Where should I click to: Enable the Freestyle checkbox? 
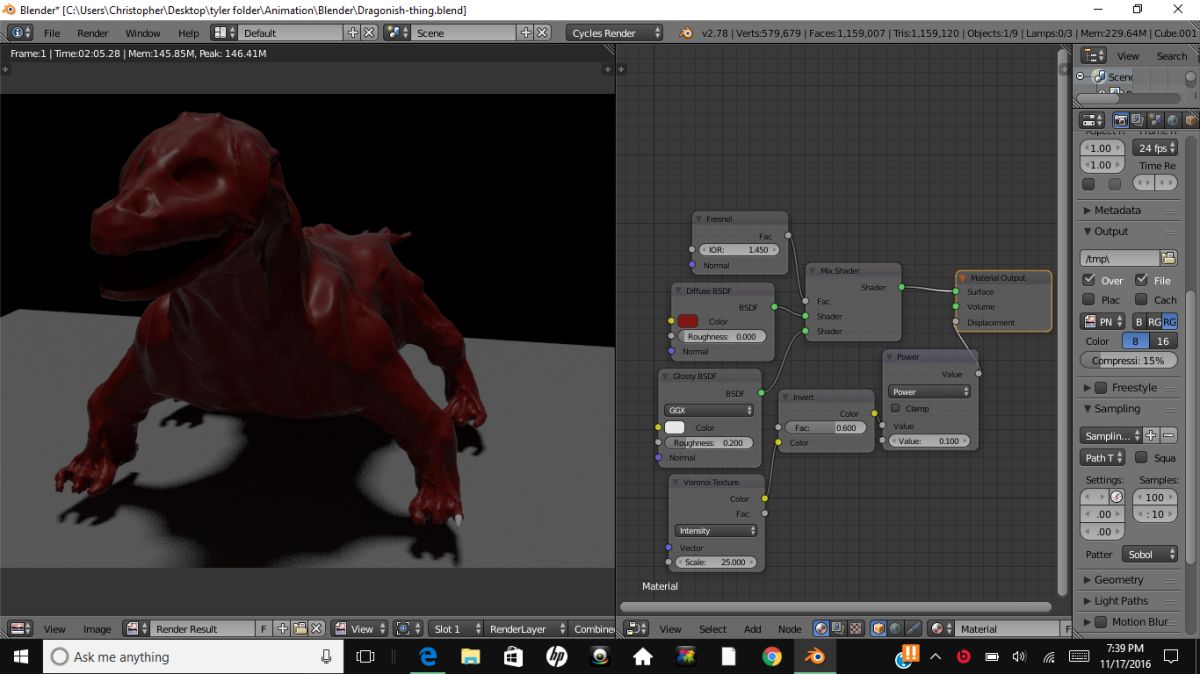pos(1101,388)
